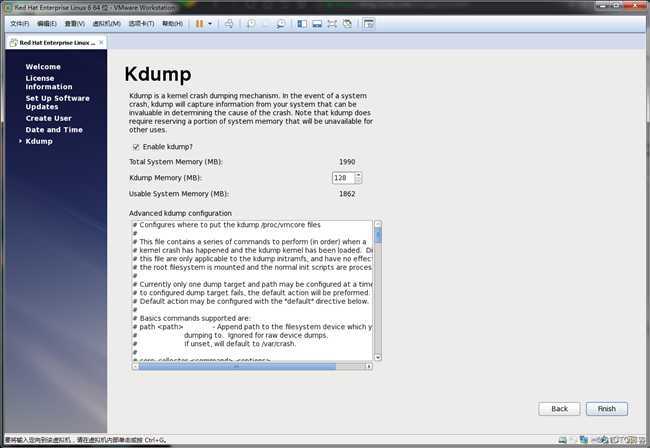Open the 编辑(E) menu
The width and height of the screenshot is (650, 448).
tap(47, 24)
